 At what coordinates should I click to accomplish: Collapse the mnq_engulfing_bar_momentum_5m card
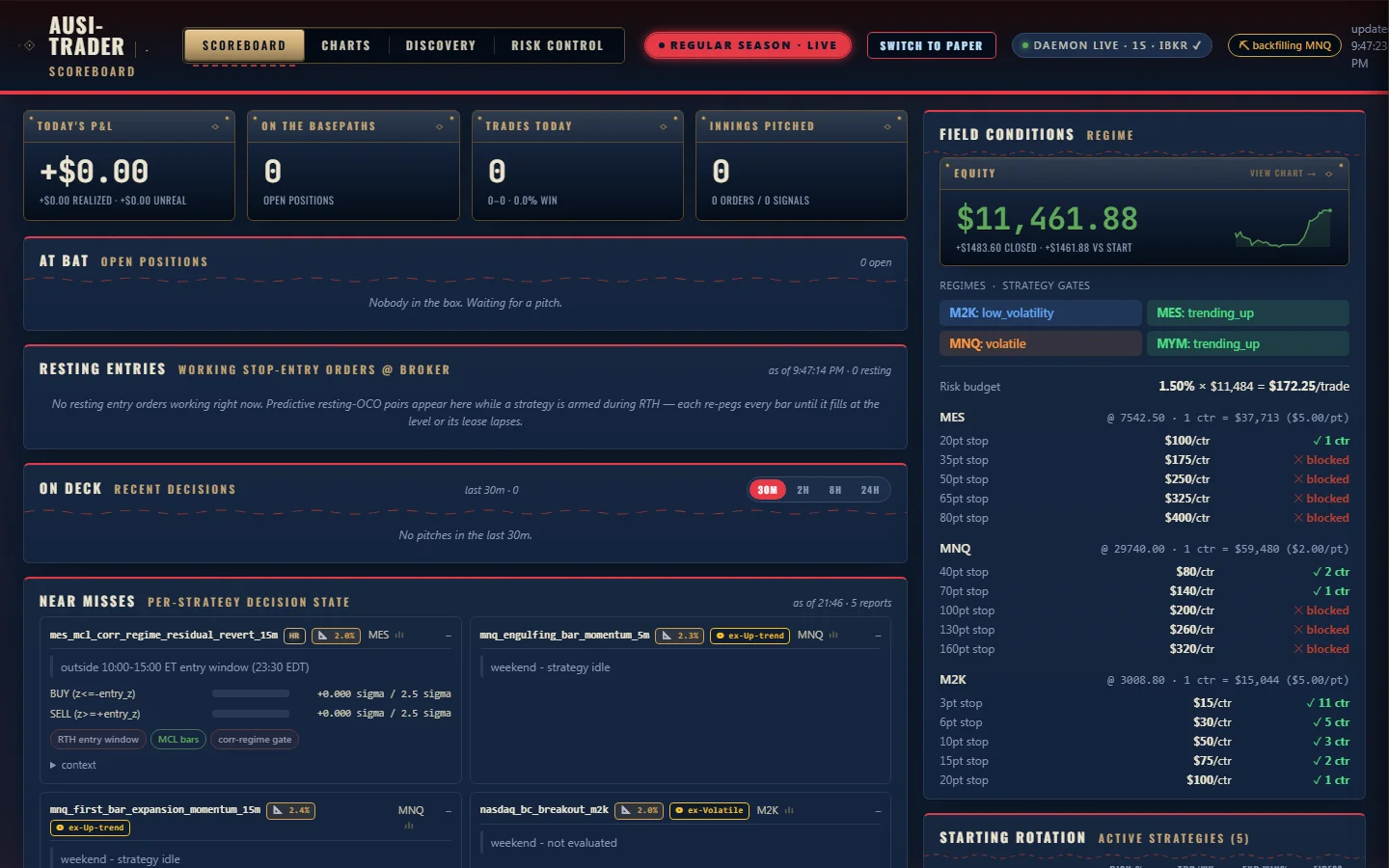point(878,636)
